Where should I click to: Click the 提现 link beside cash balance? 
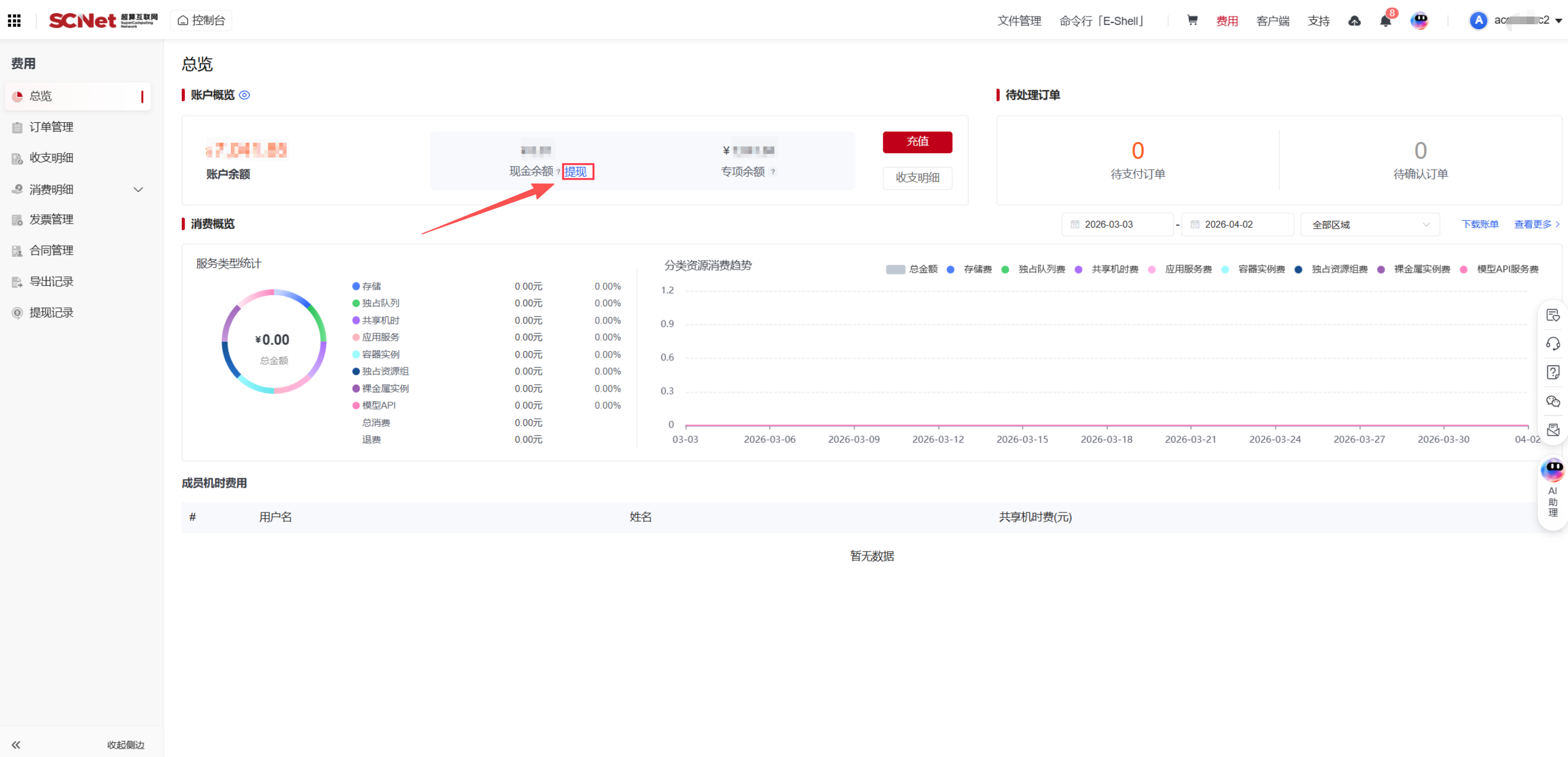point(575,172)
